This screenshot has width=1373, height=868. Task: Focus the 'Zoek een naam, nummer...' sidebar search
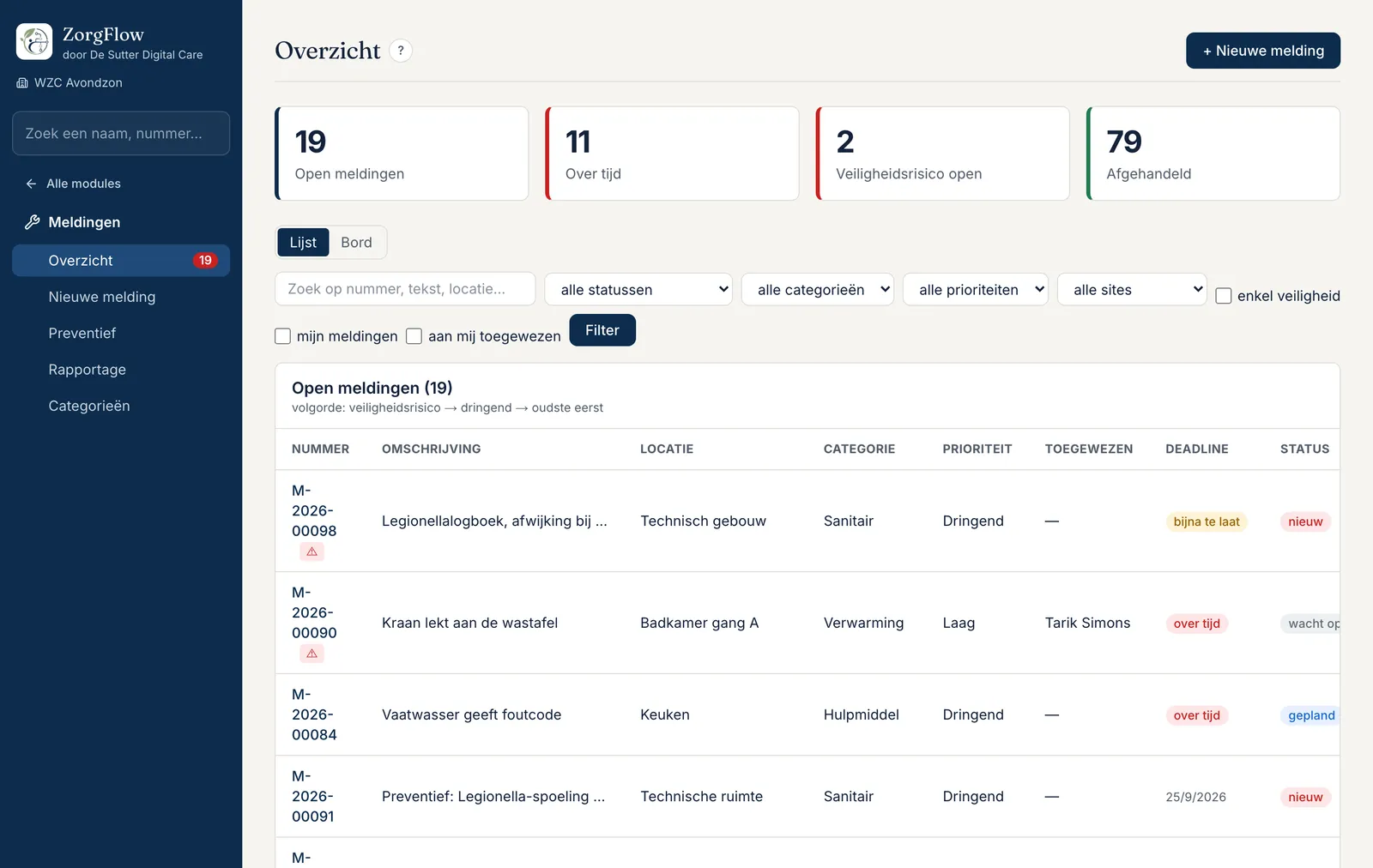[x=121, y=134]
